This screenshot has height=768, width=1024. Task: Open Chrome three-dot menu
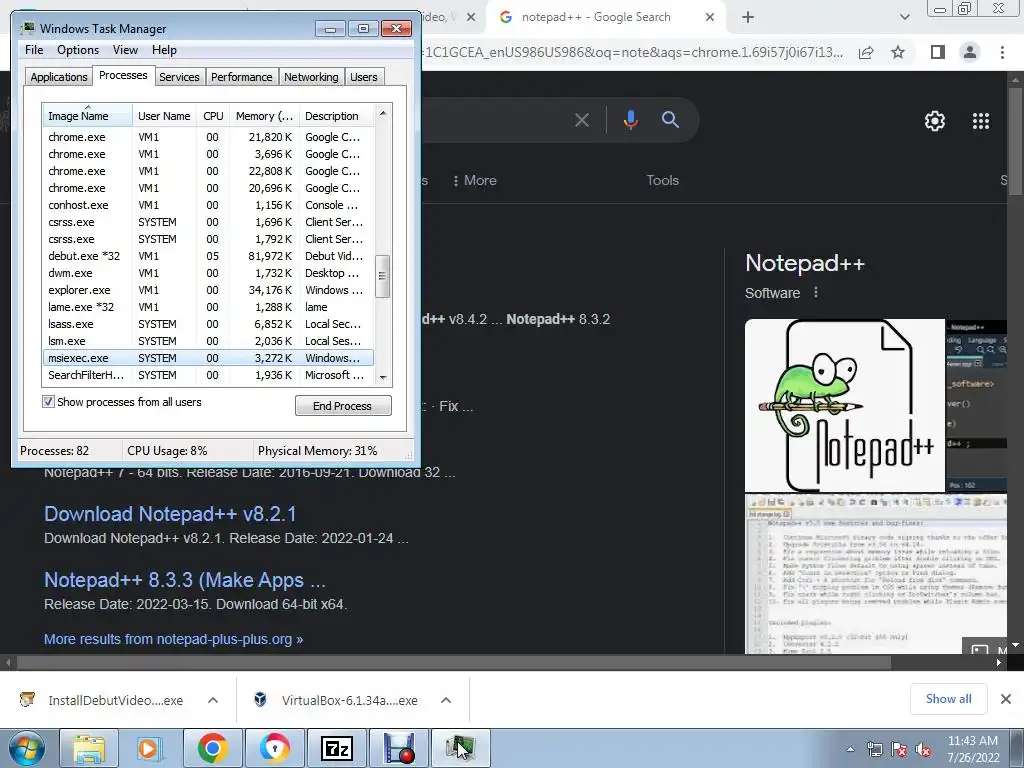1002,52
